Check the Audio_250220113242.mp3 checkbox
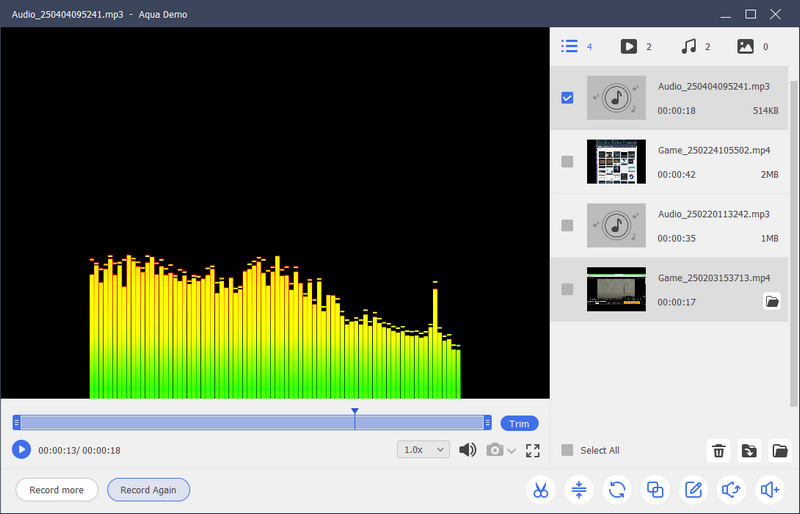Viewport: 800px width, 514px height. click(x=567, y=225)
